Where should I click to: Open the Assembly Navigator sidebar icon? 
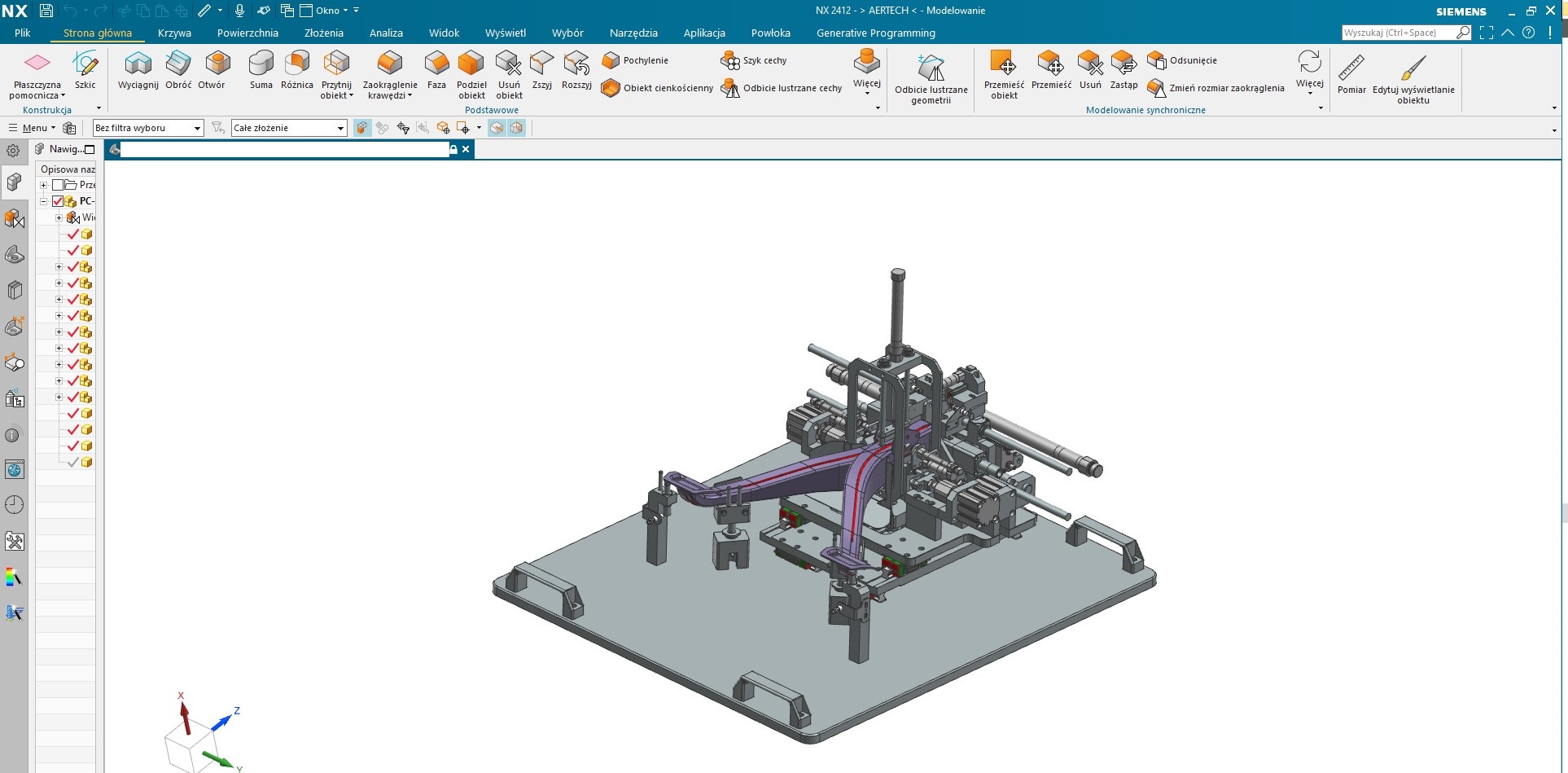14,182
